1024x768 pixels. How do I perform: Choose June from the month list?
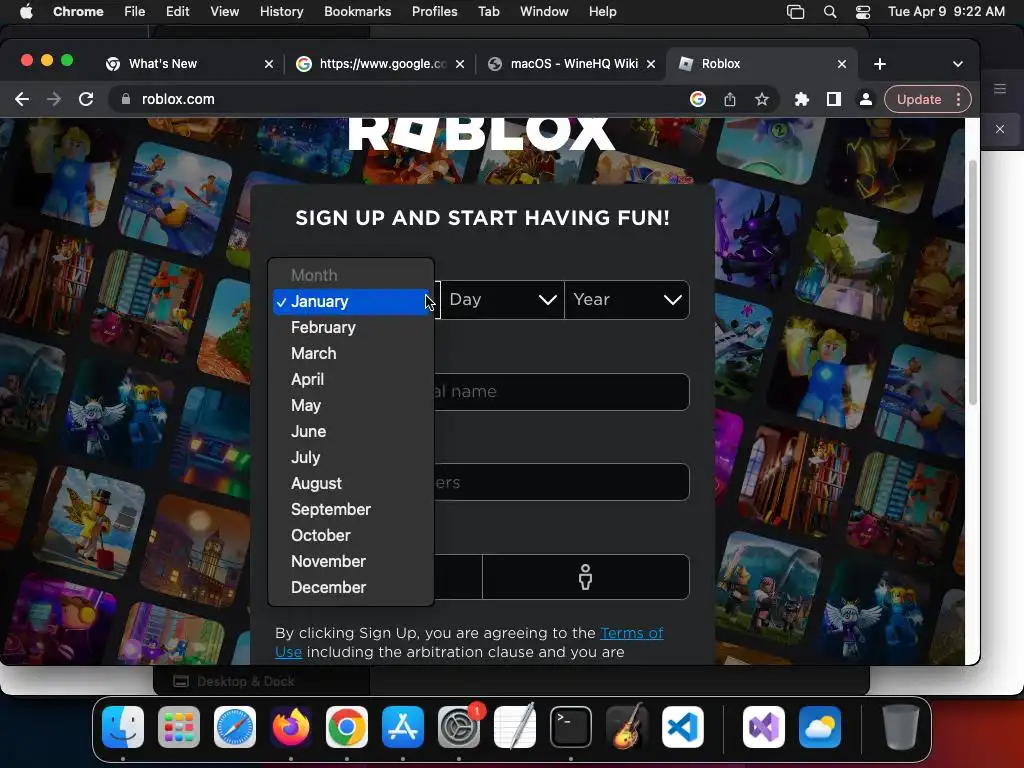click(351, 432)
